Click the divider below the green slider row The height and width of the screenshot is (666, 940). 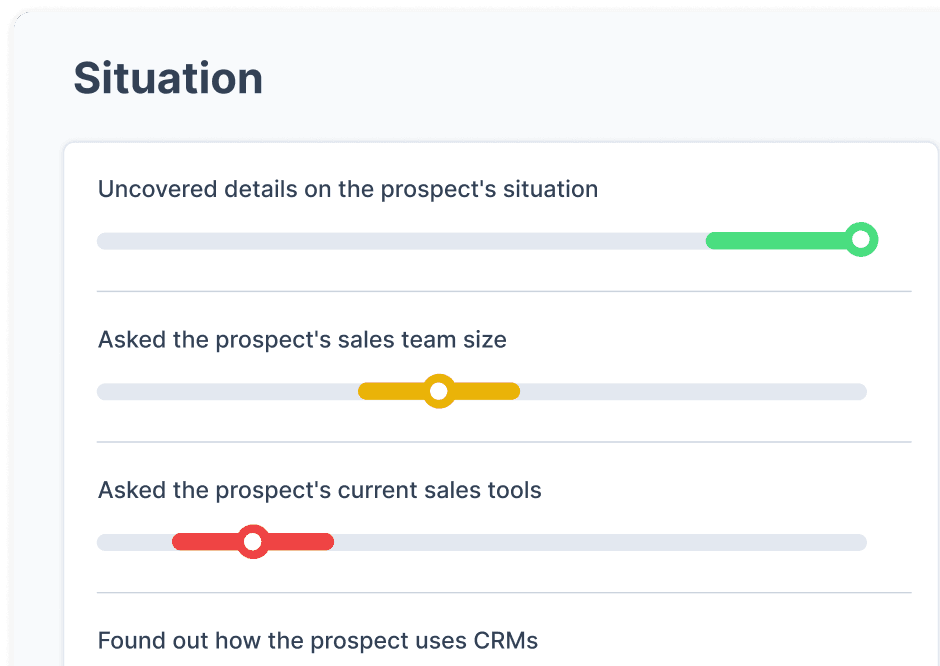505,291
